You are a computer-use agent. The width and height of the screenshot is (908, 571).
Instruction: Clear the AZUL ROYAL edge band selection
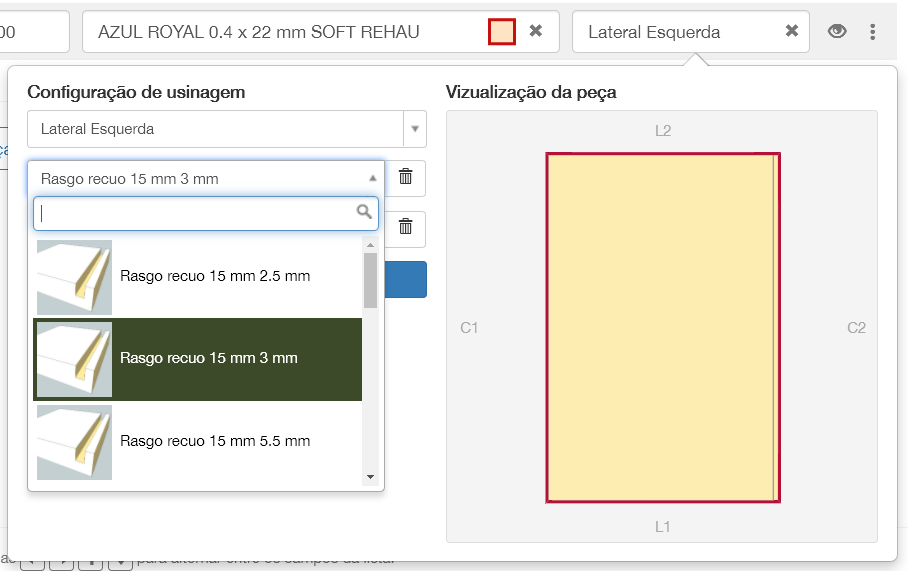536,31
